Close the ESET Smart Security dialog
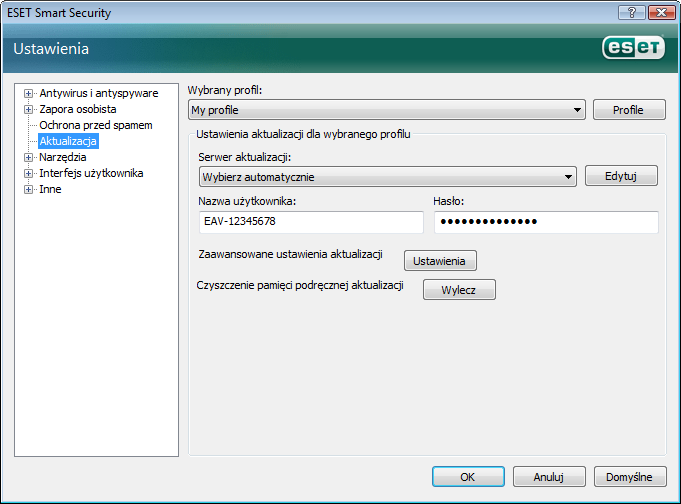681x504 pixels. point(661,13)
